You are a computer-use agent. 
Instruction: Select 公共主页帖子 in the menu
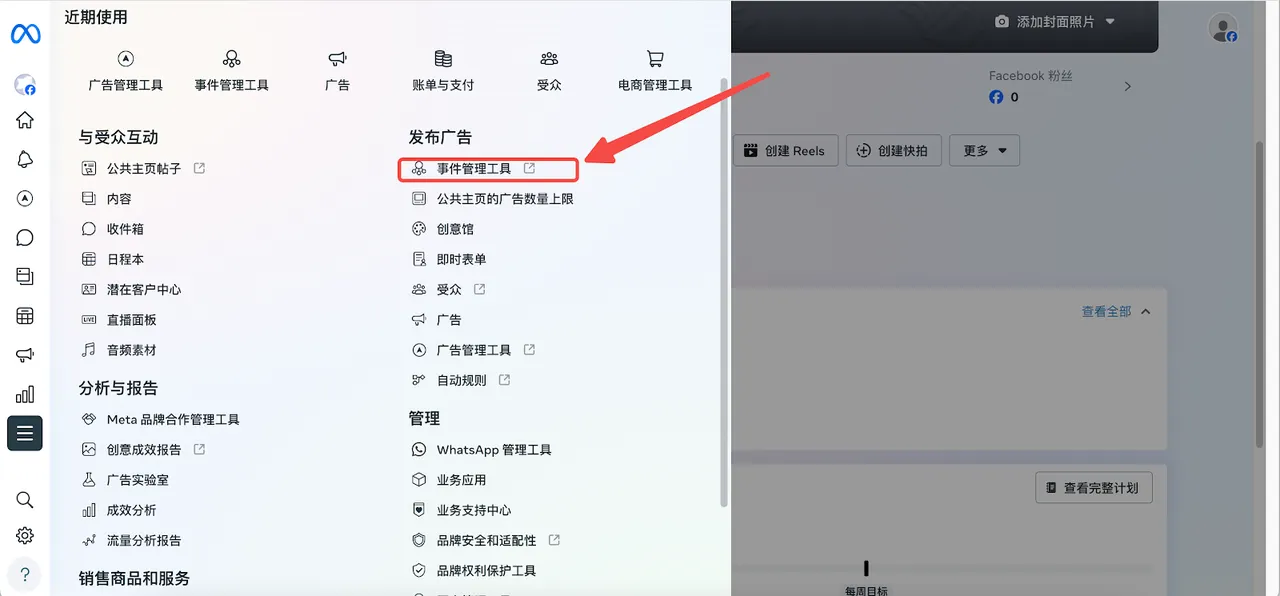point(142,169)
